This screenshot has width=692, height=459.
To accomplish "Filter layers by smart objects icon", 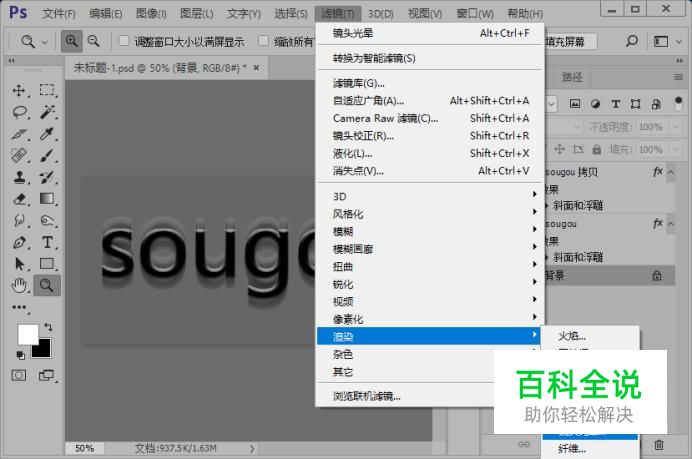I will pyautogui.click(x=656, y=104).
